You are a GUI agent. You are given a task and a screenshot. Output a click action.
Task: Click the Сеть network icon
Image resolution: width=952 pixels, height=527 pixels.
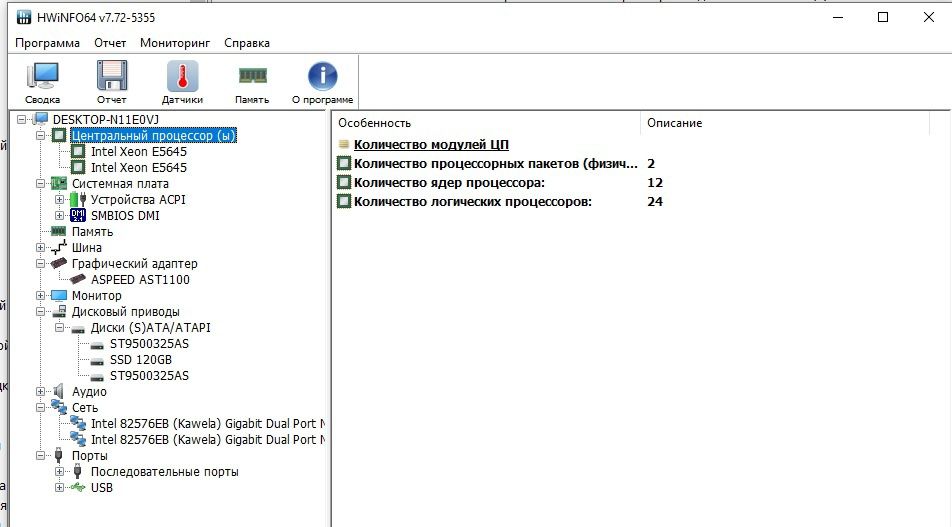click(x=59, y=407)
